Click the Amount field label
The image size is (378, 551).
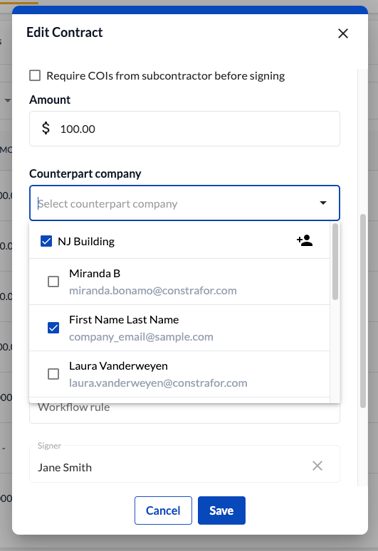point(50,100)
